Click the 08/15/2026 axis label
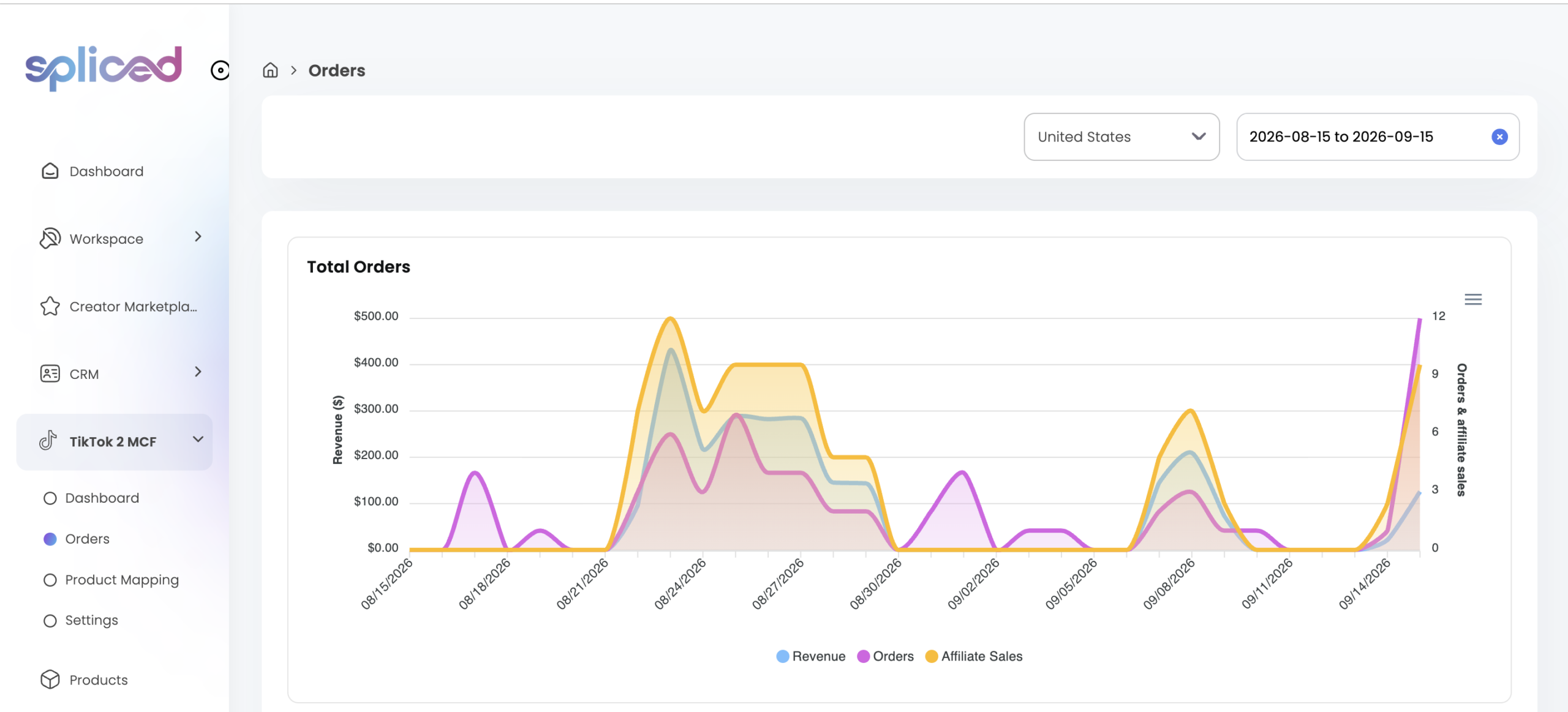 pos(386,584)
